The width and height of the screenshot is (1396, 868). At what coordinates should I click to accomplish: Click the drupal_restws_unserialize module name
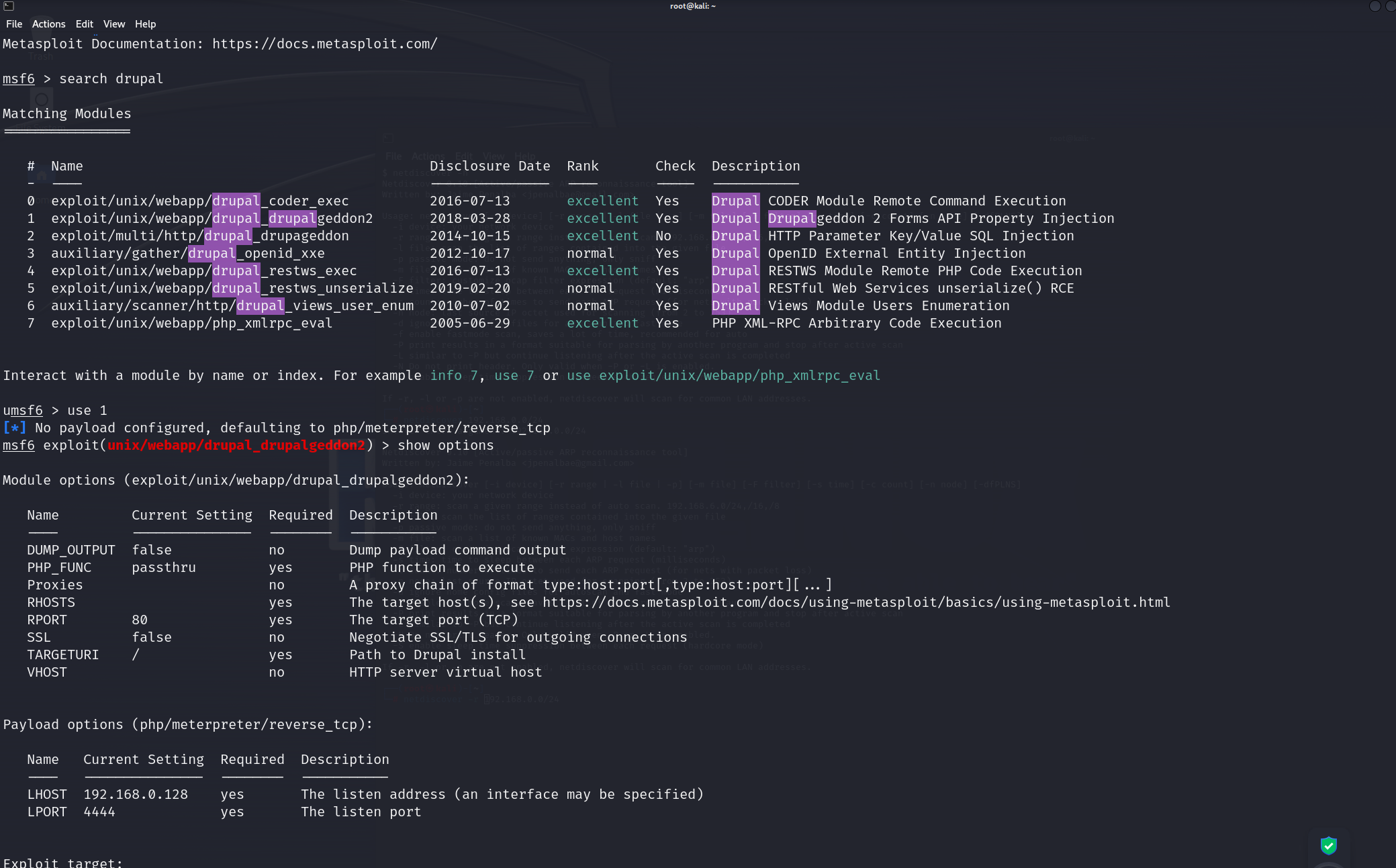pos(232,288)
